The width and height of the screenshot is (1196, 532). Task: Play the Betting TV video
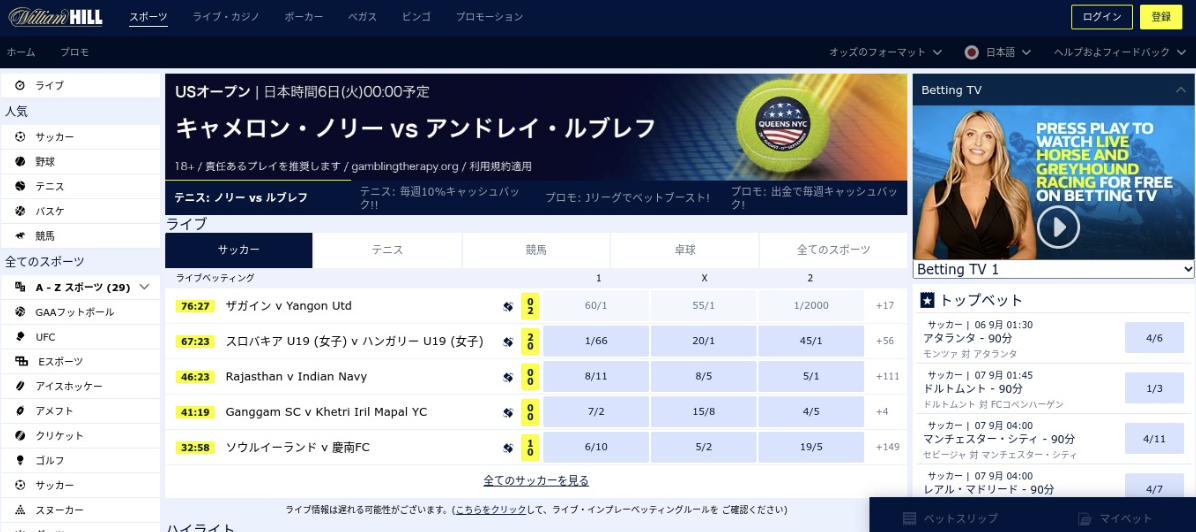(x=1058, y=227)
